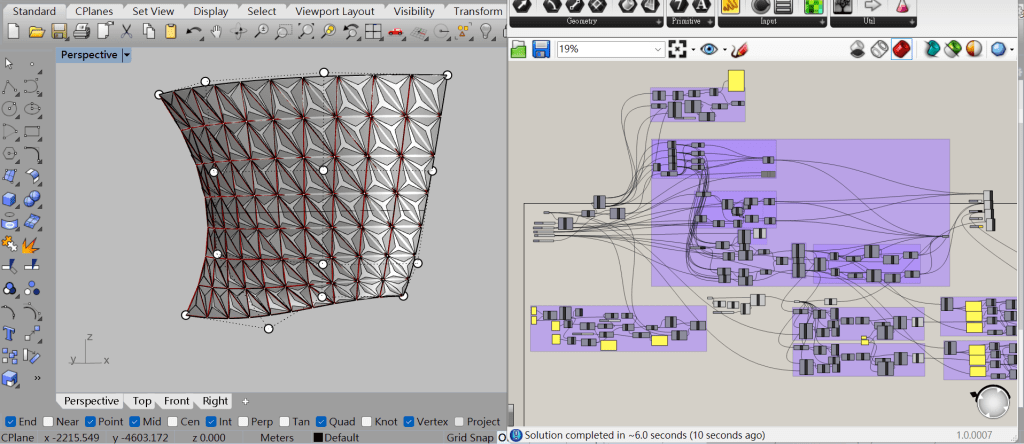Screen dimensions: 1024x444
Task: Enable the Near osnap checkbox
Action: coord(48,421)
